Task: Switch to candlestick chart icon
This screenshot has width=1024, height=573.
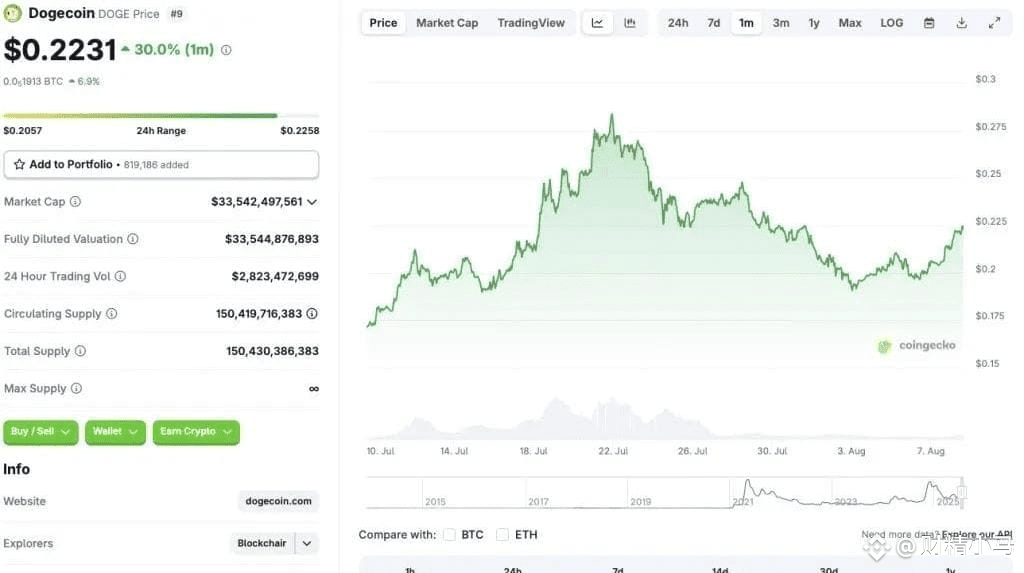Action: pyautogui.click(x=630, y=23)
